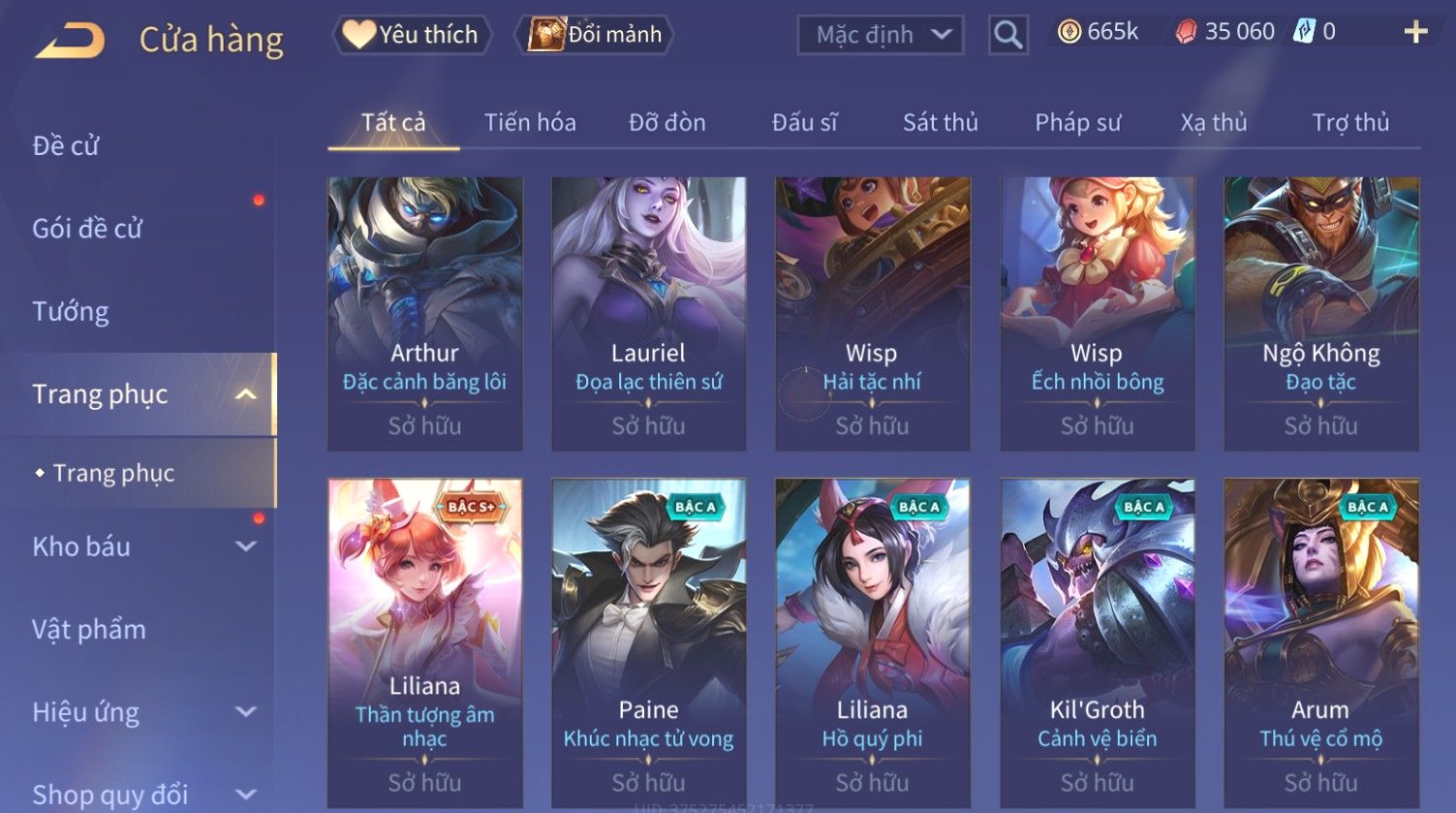Click the gold coin balance icon

[1069, 32]
